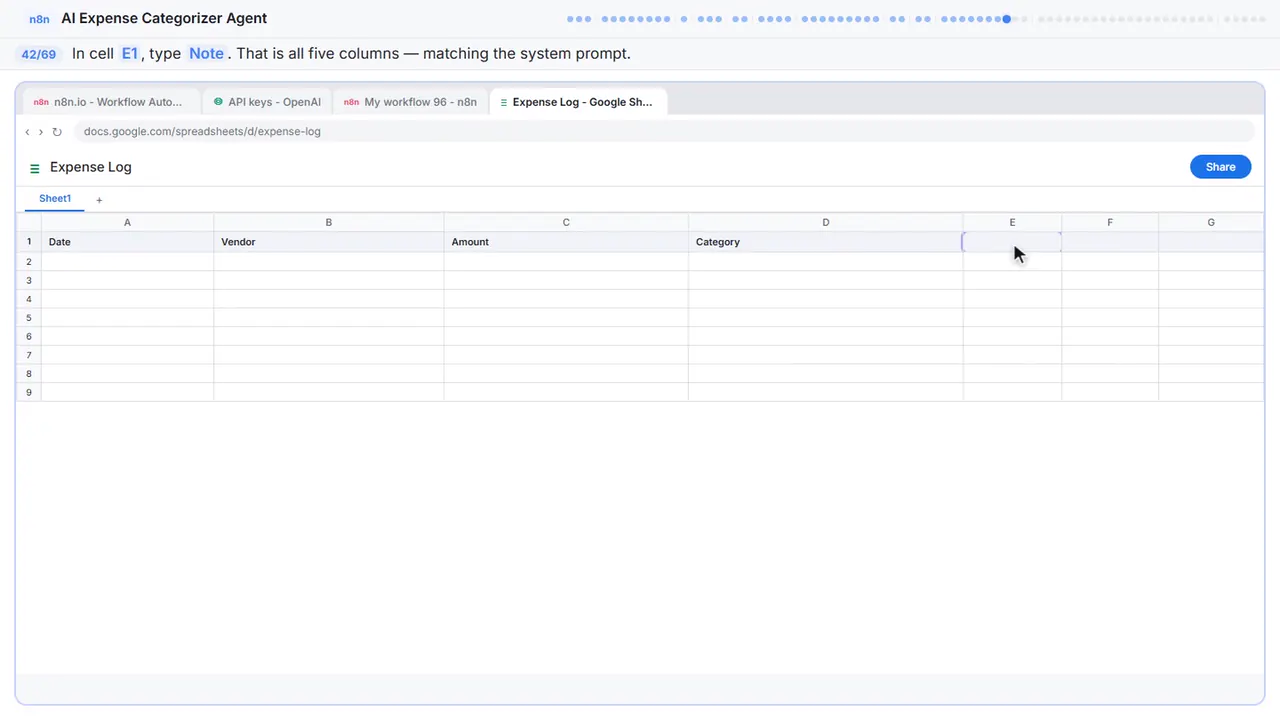Select column F by its header

coord(1110,222)
